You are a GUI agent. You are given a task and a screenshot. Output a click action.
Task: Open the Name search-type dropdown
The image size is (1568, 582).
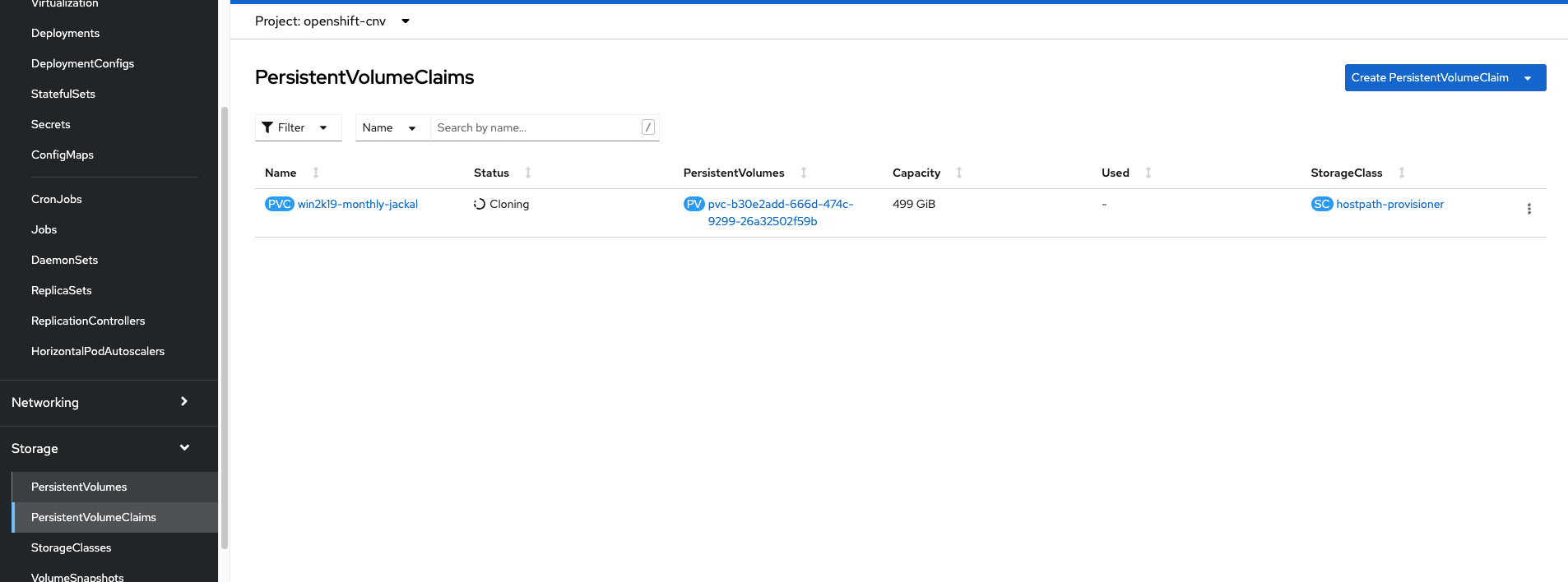[x=392, y=127]
